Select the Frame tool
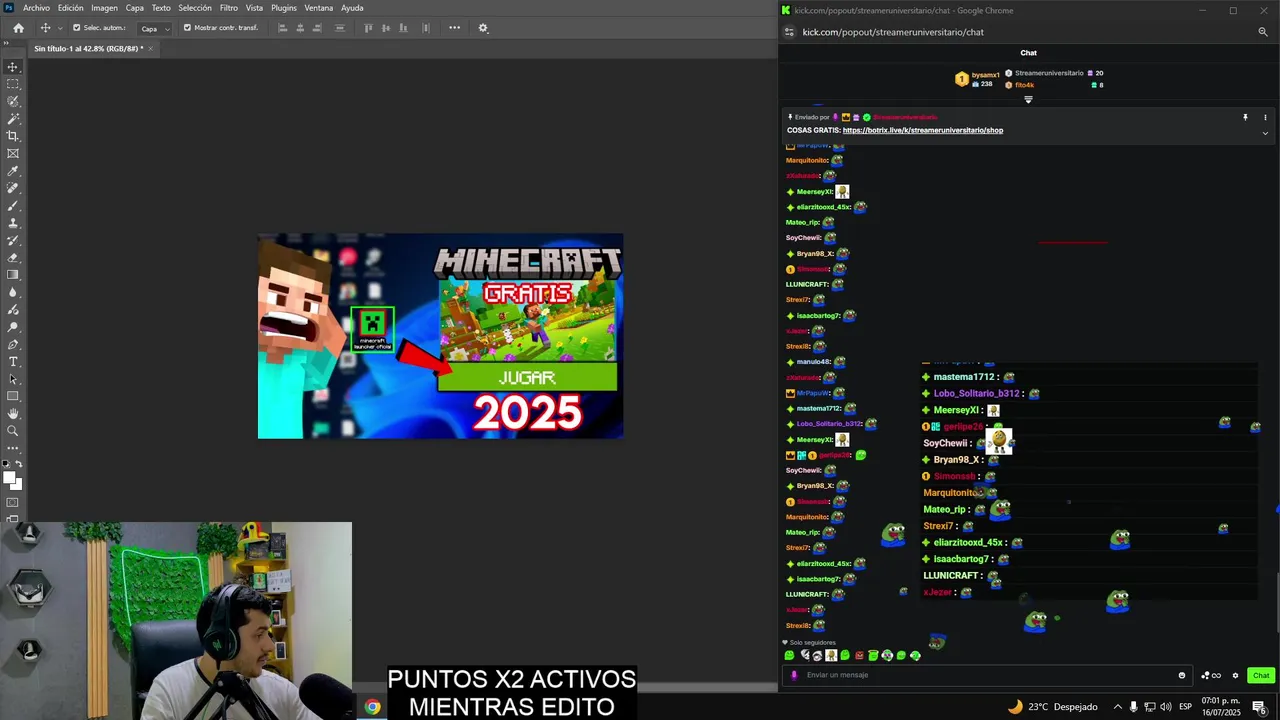Screen dimensions: 1280x720 (x=13, y=153)
